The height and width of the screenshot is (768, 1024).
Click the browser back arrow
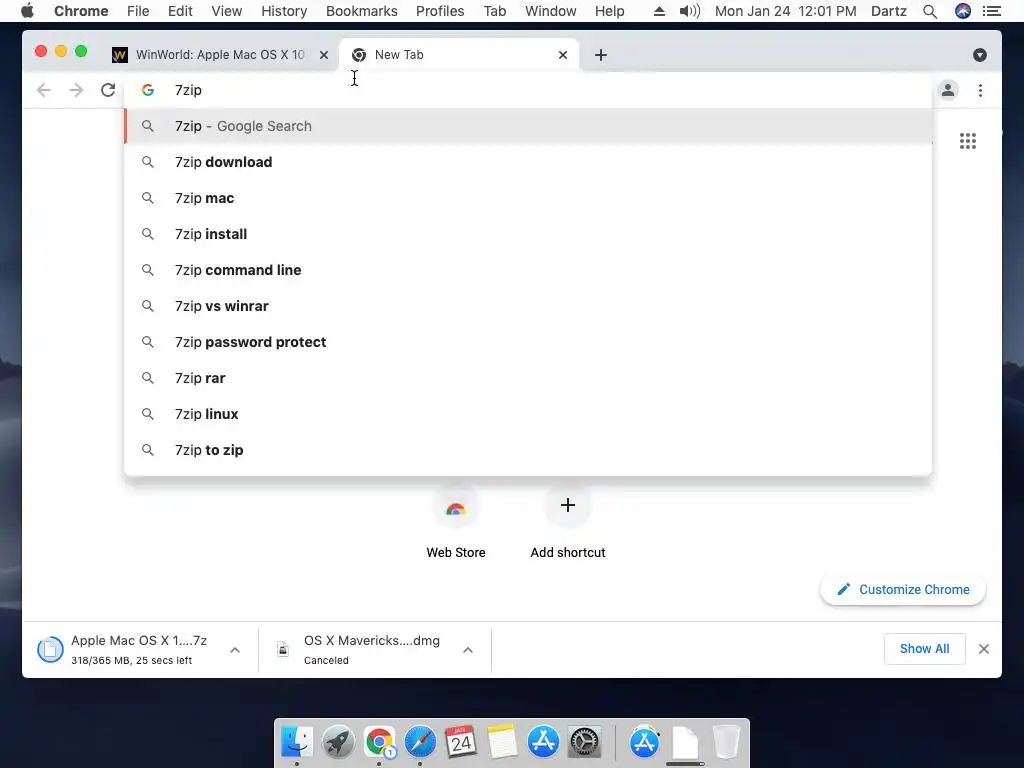pos(44,90)
